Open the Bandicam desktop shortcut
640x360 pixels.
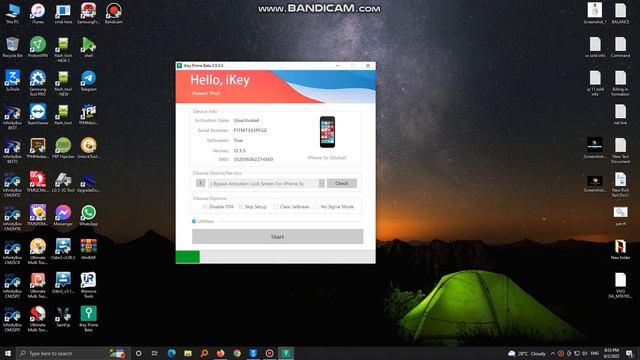tap(113, 13)
